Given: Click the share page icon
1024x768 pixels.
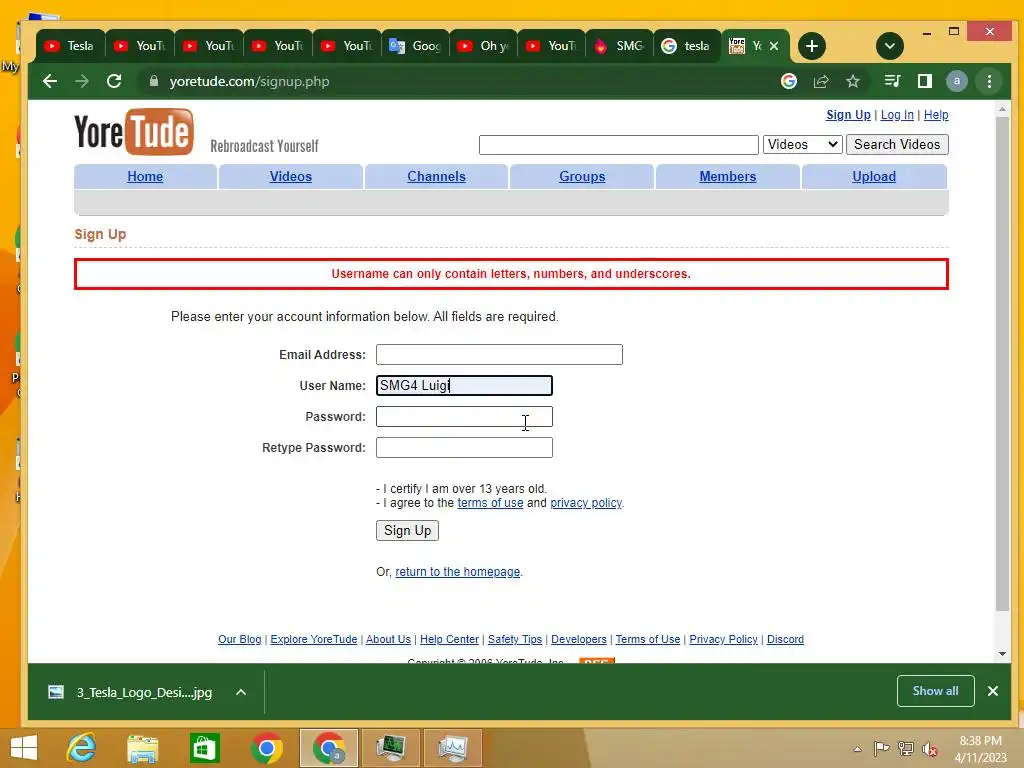Looking at the screenshot, I should point(821,81).
